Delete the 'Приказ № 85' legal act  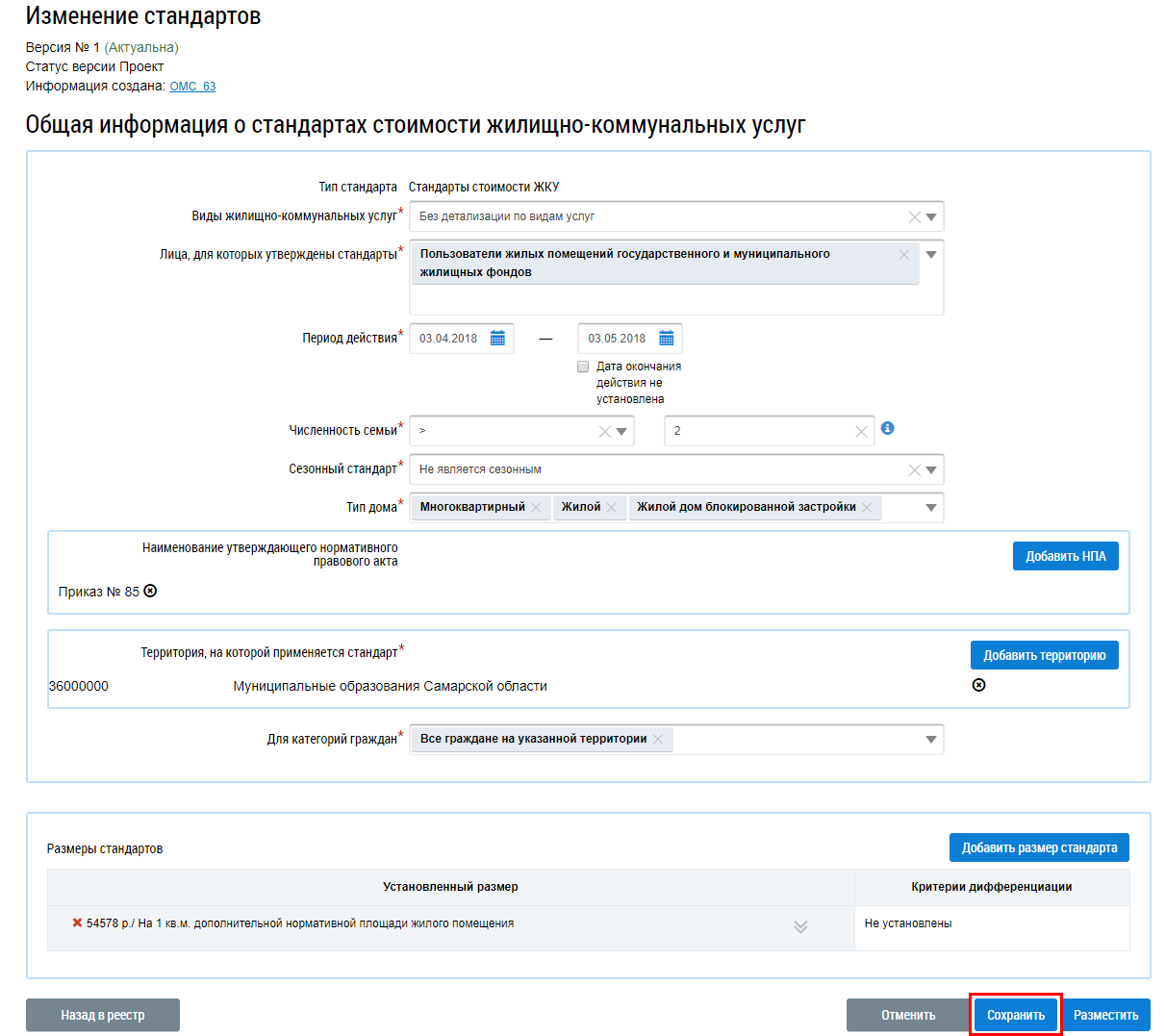pos(150,591)
